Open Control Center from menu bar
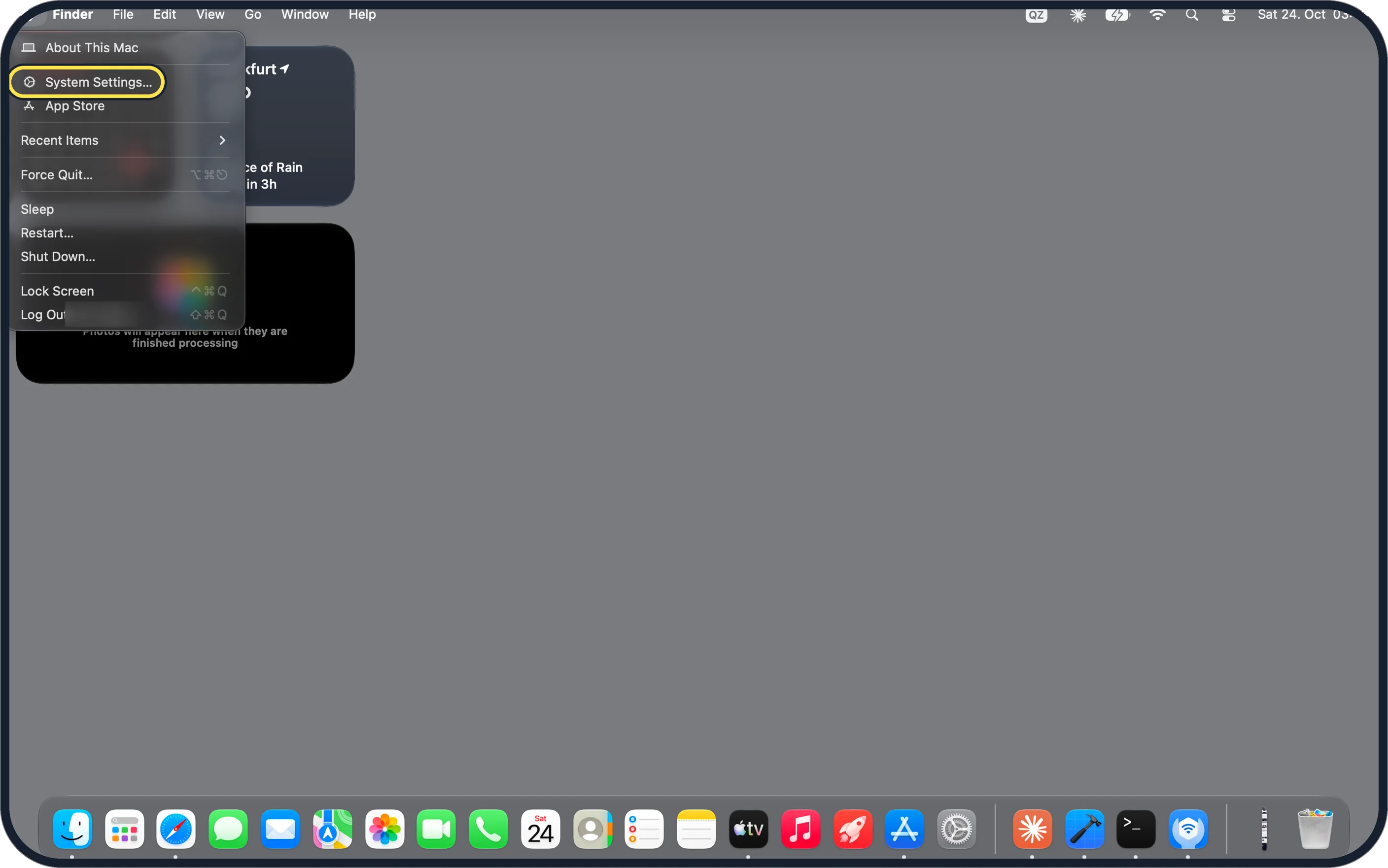The width and height of the screenshot is (1388, 868). (x=1228, y=15)
